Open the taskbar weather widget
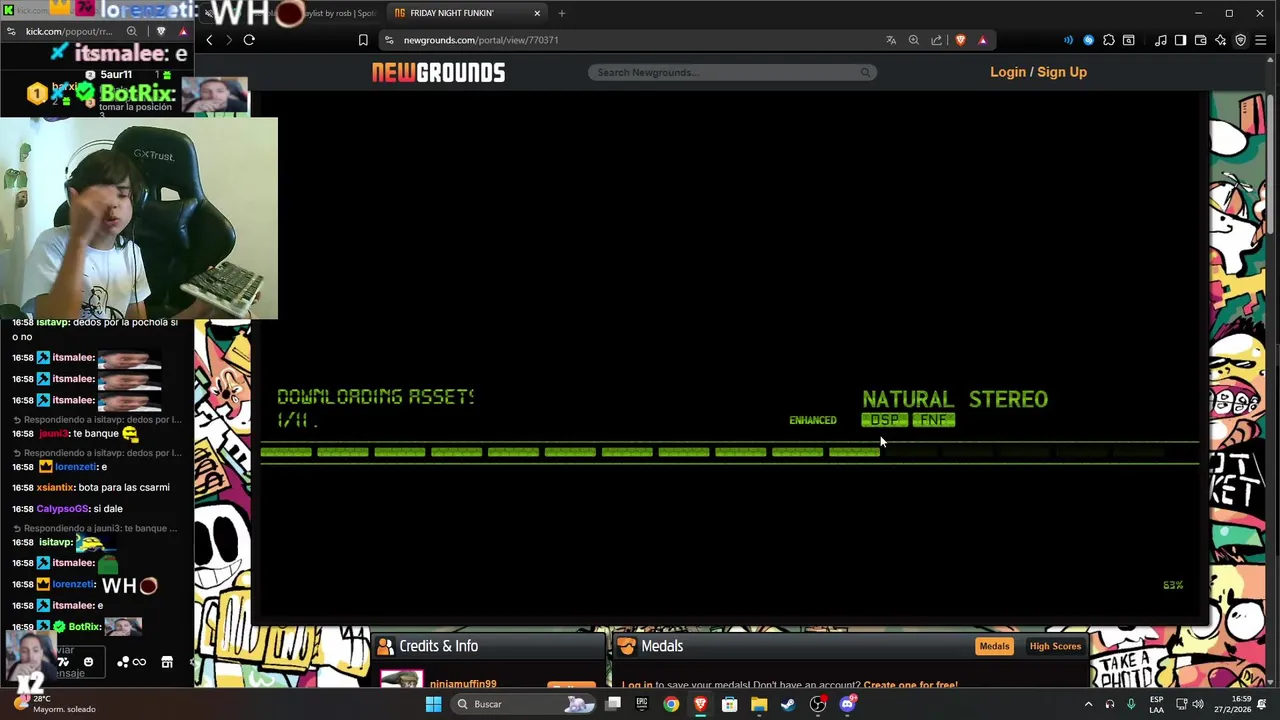The width and height of the screenshot is (1280, 720). 55,704
